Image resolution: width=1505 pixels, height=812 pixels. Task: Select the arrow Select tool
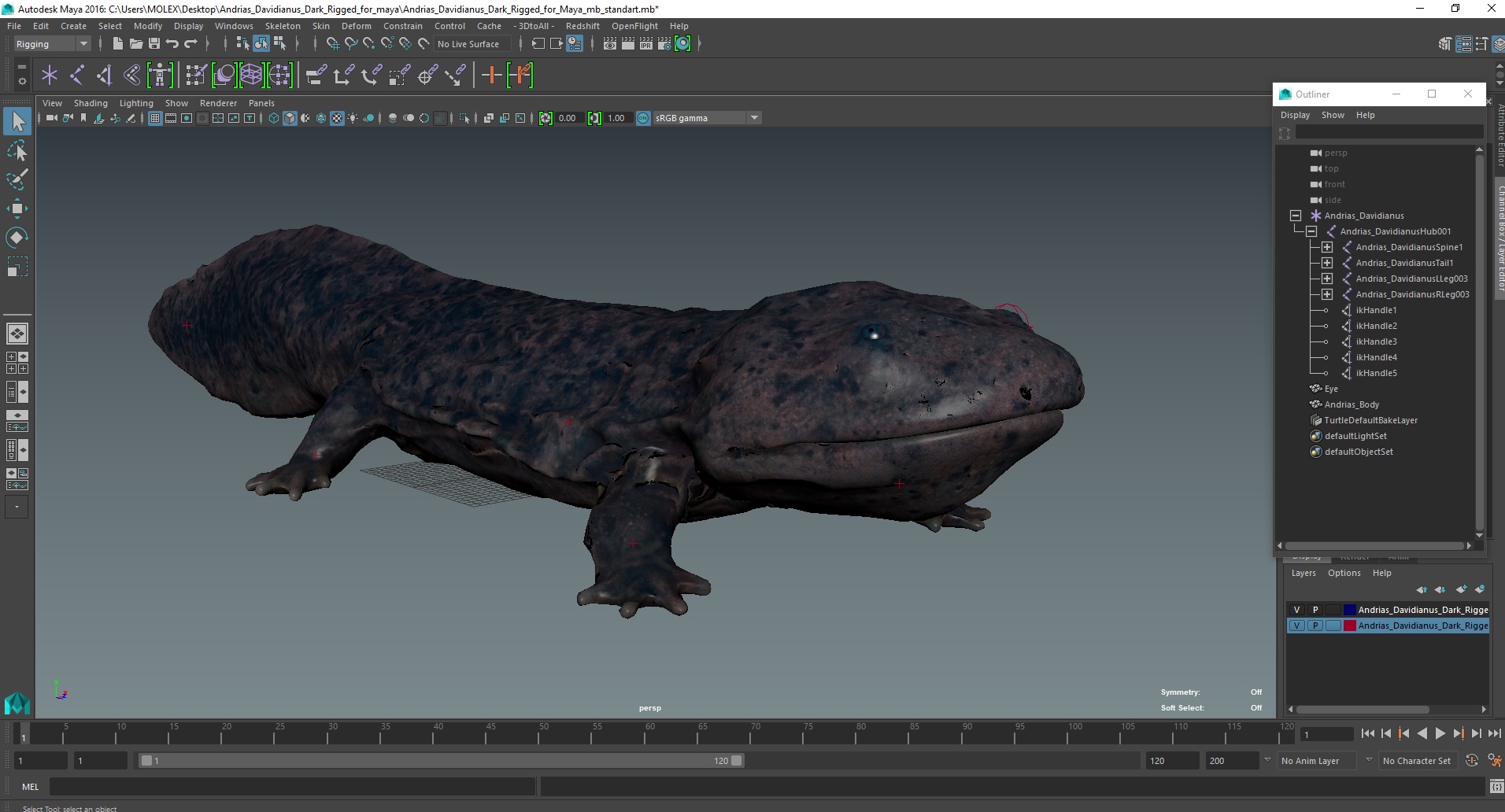pos(17,121)
